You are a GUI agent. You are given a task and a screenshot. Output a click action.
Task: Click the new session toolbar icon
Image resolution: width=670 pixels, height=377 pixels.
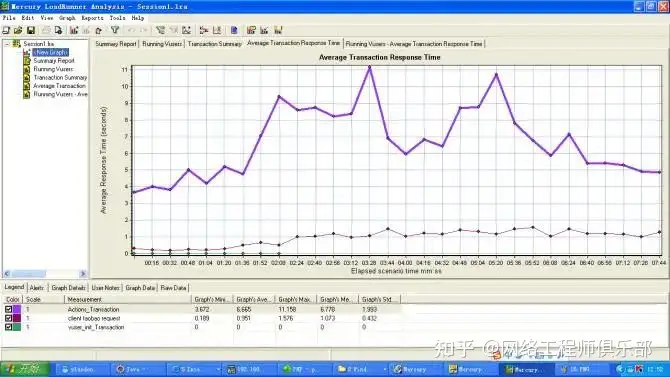6,30
